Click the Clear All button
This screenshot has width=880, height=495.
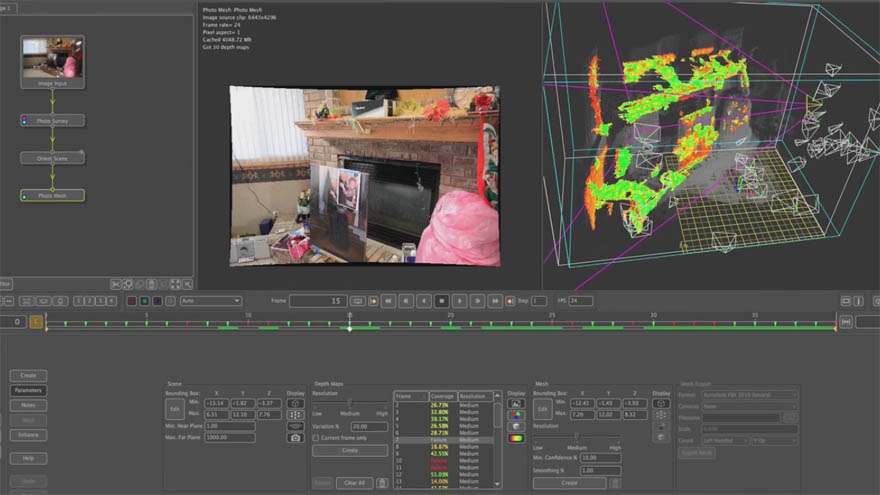coord(355,483)
